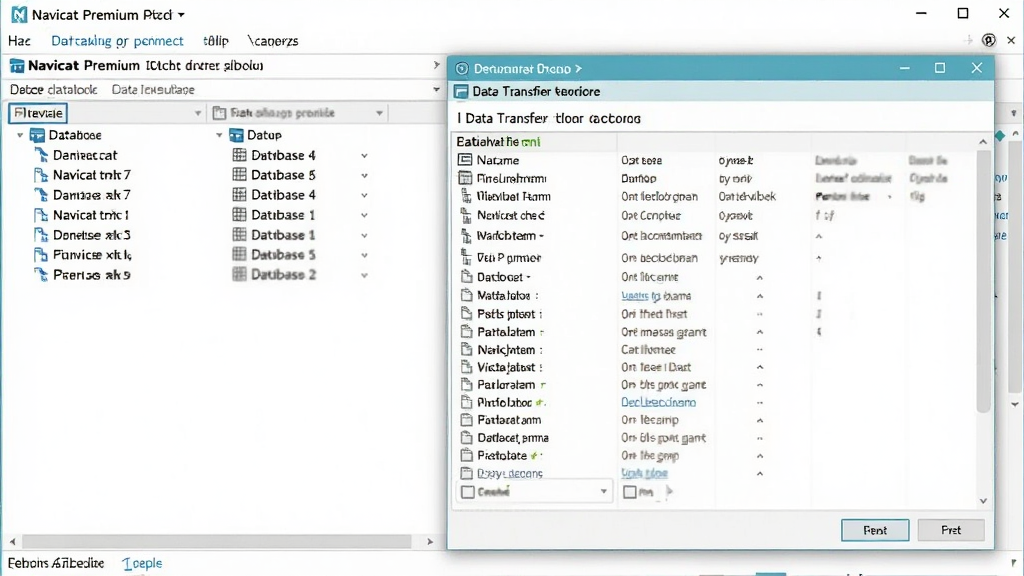
Task: Click link in Doayt decons row
Action: tap(644, 473)
